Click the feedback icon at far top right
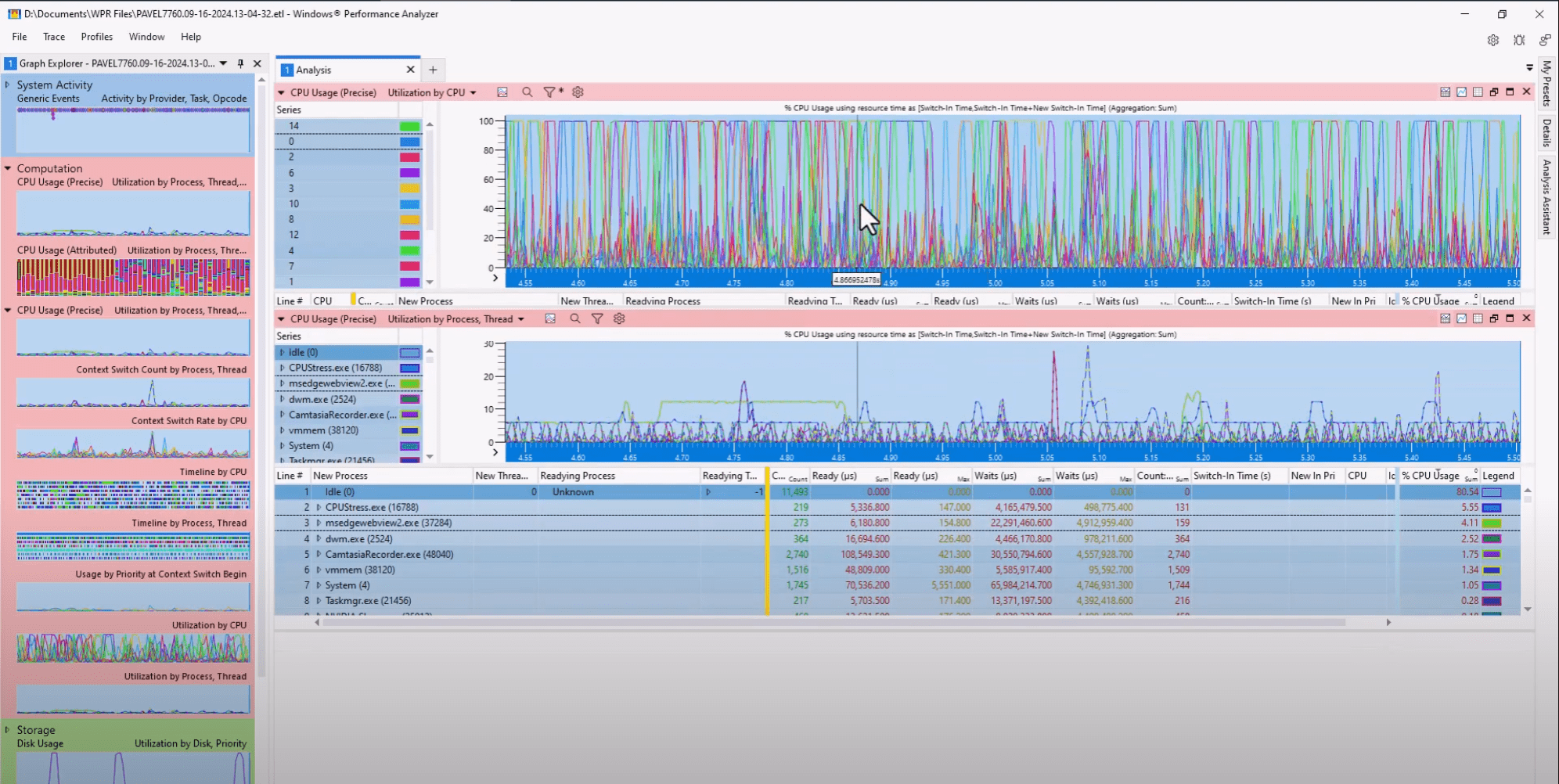1559x784 pixels. (1545, 40)
